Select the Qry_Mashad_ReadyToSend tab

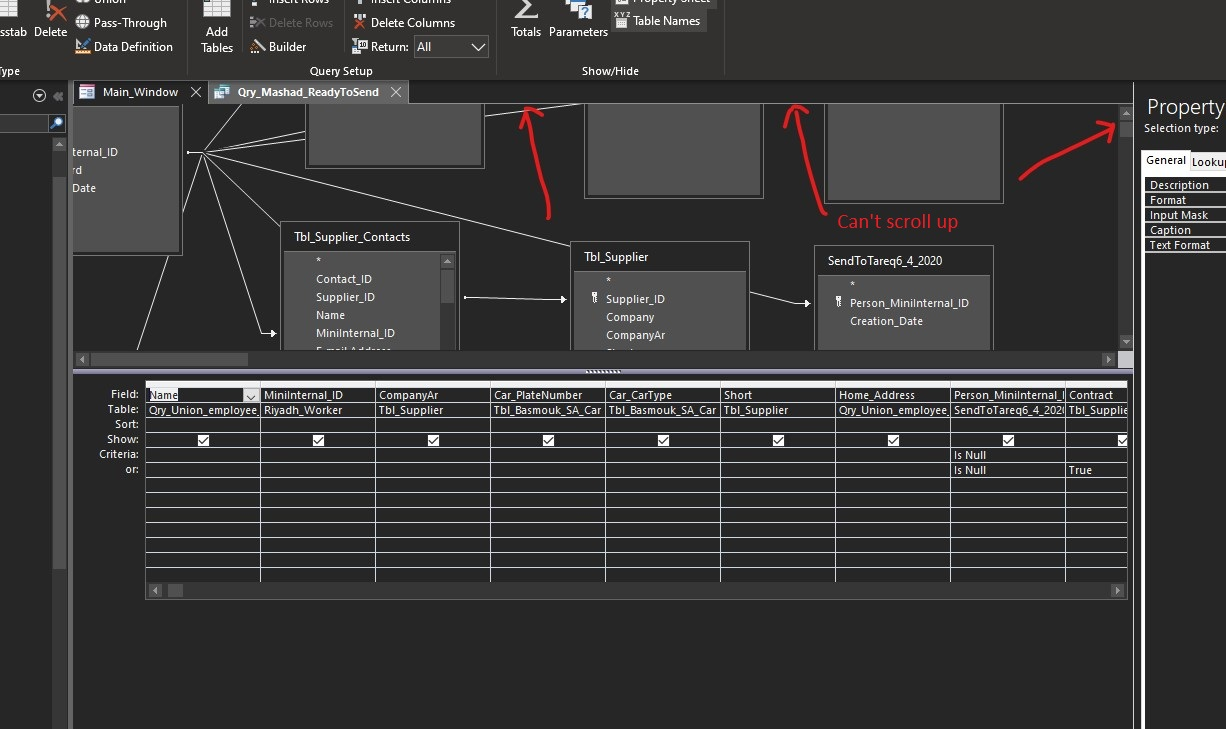(x=308, y=92)
